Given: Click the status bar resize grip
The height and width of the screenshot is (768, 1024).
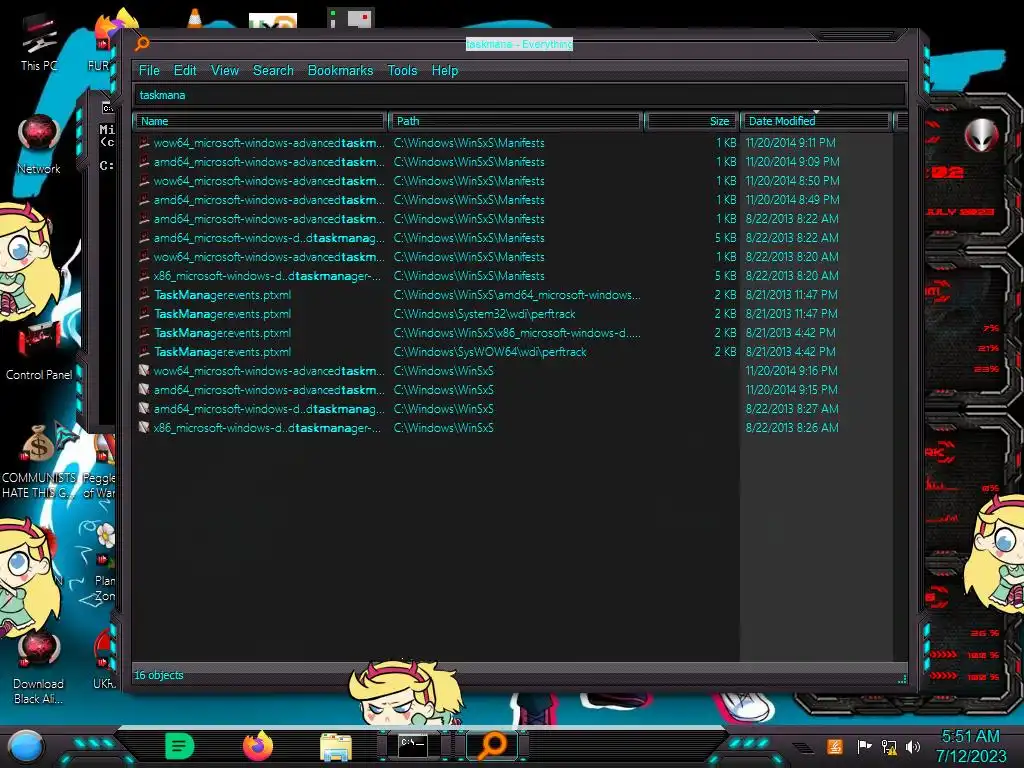Looking at the screenshot, I should [902, 679].
